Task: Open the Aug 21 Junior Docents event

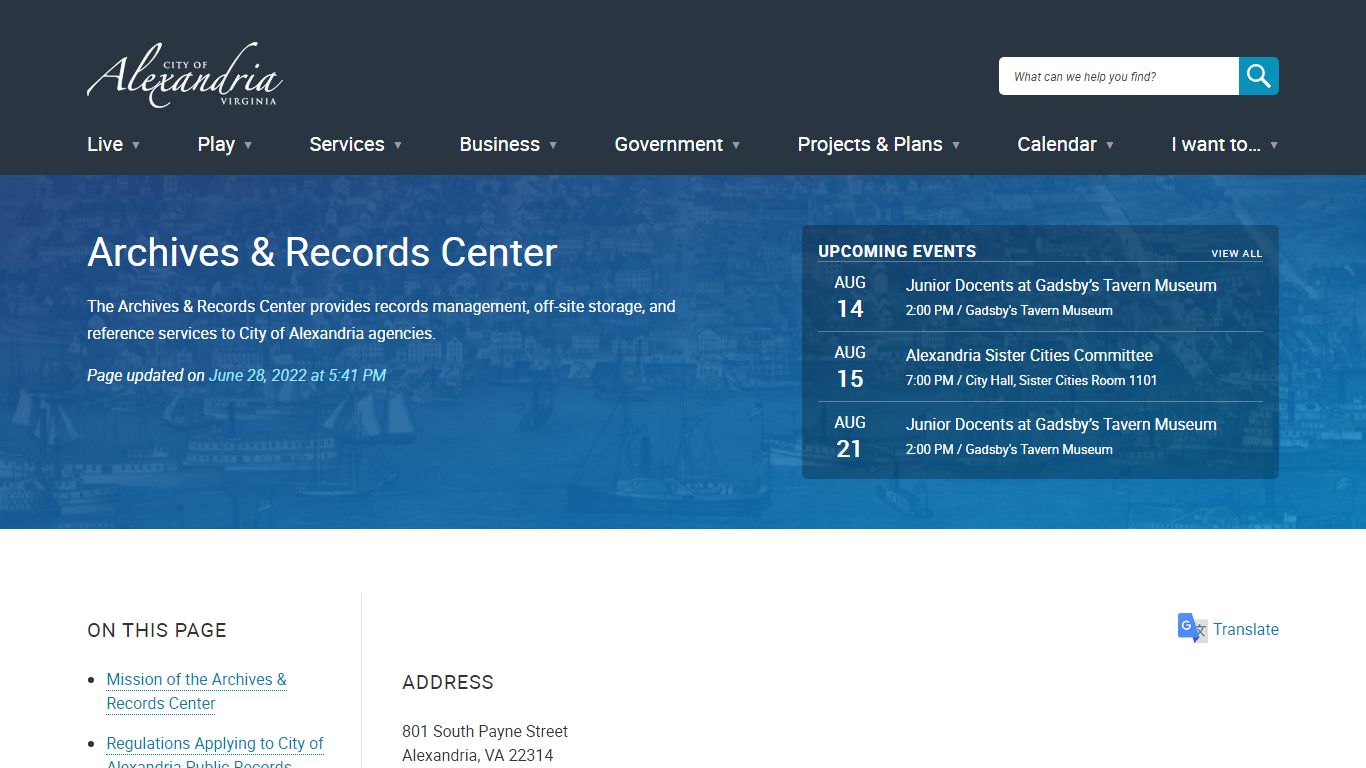Action: pyautogui.click(x=1061, y=424)
